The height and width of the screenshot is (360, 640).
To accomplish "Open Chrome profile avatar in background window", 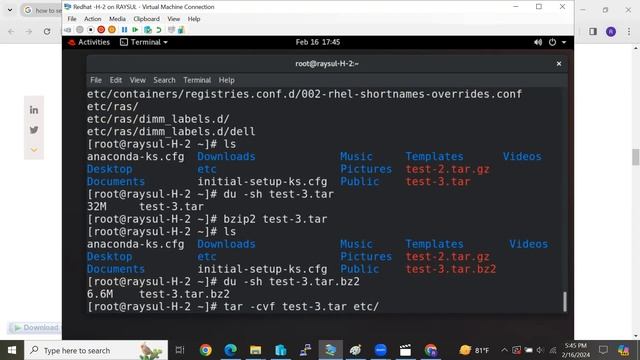I will (x=611, y=31).
